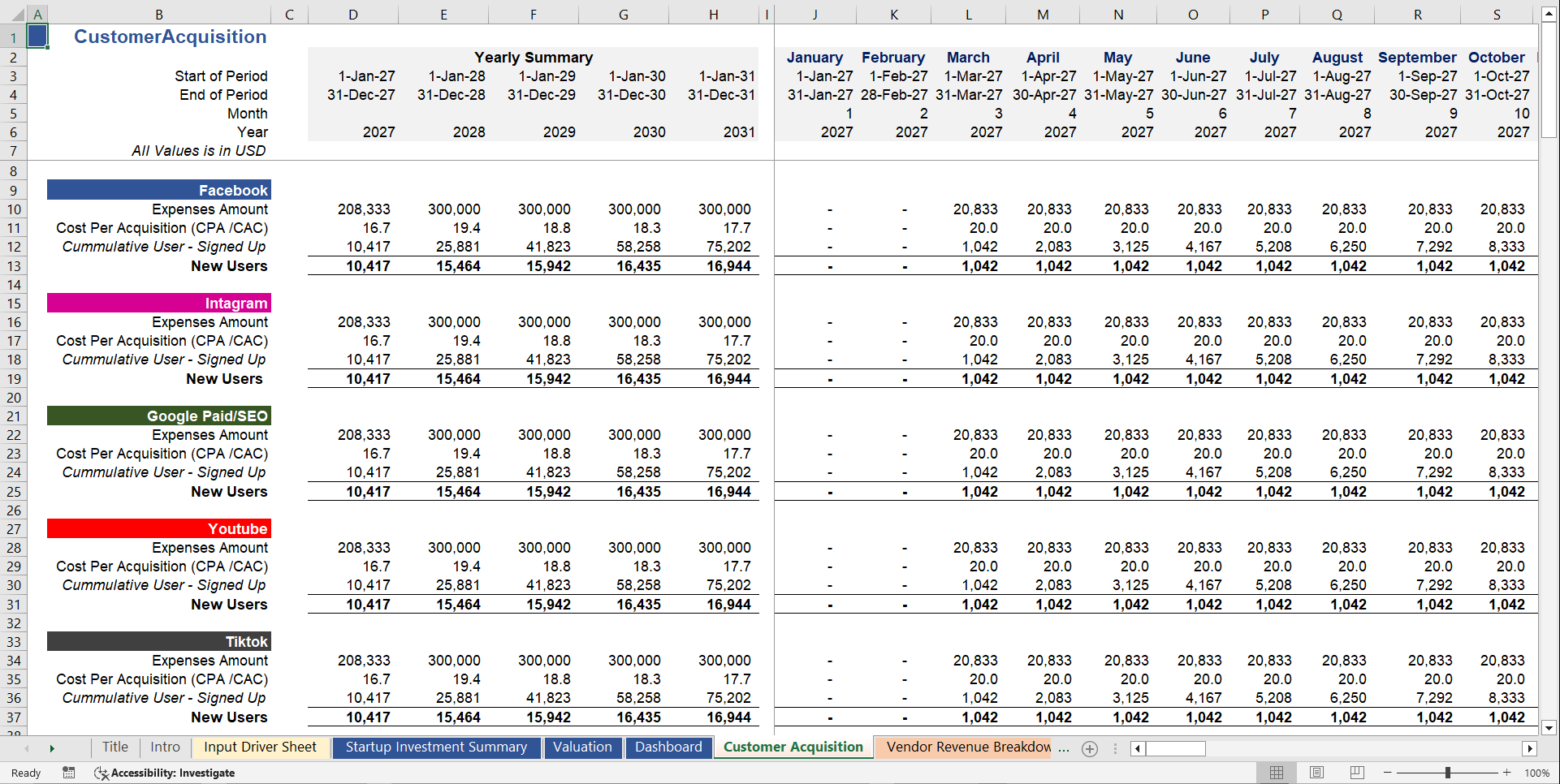Select column D header

point(352,13)
